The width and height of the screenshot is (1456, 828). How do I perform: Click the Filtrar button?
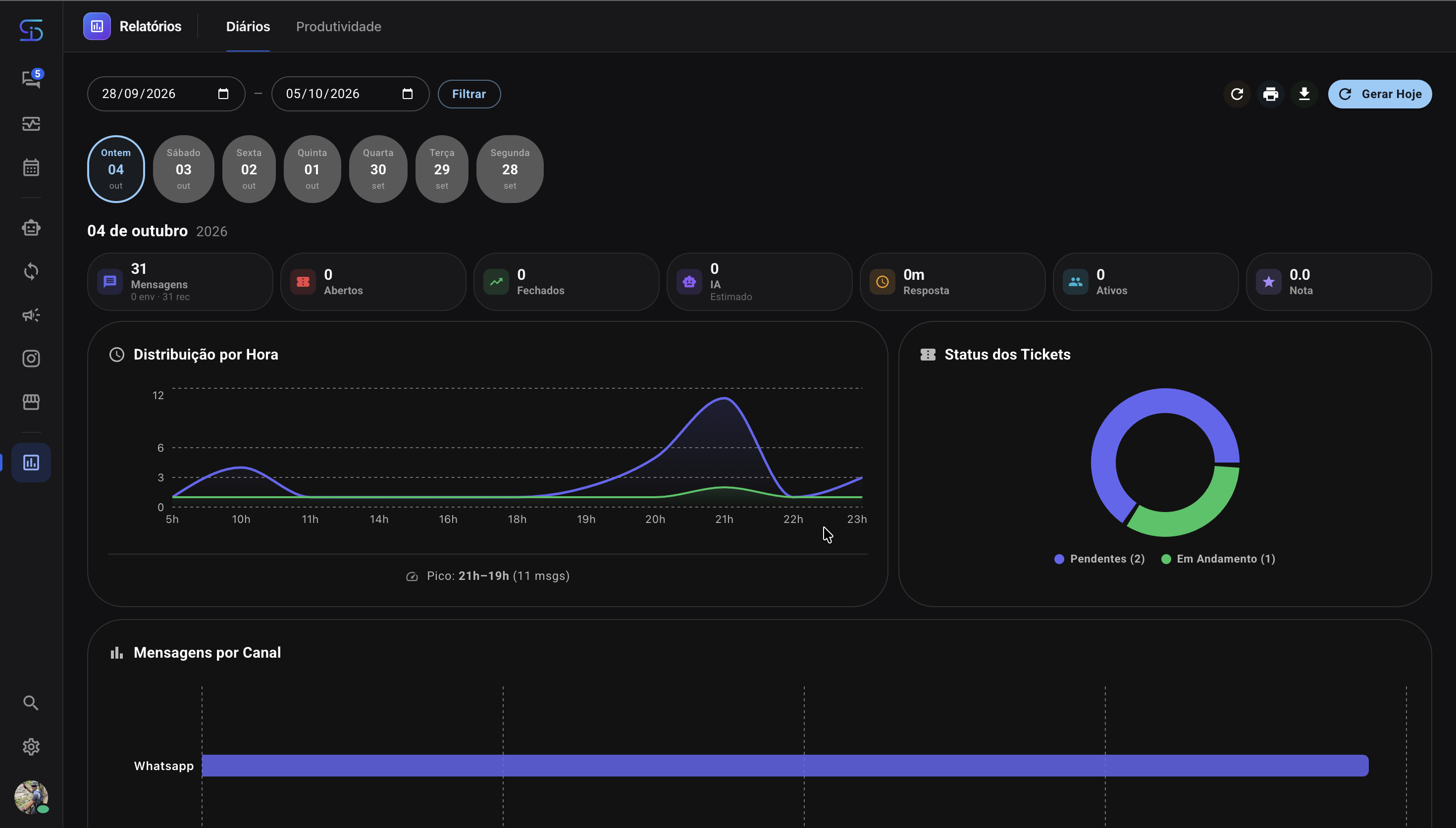[x=469, y=94]
